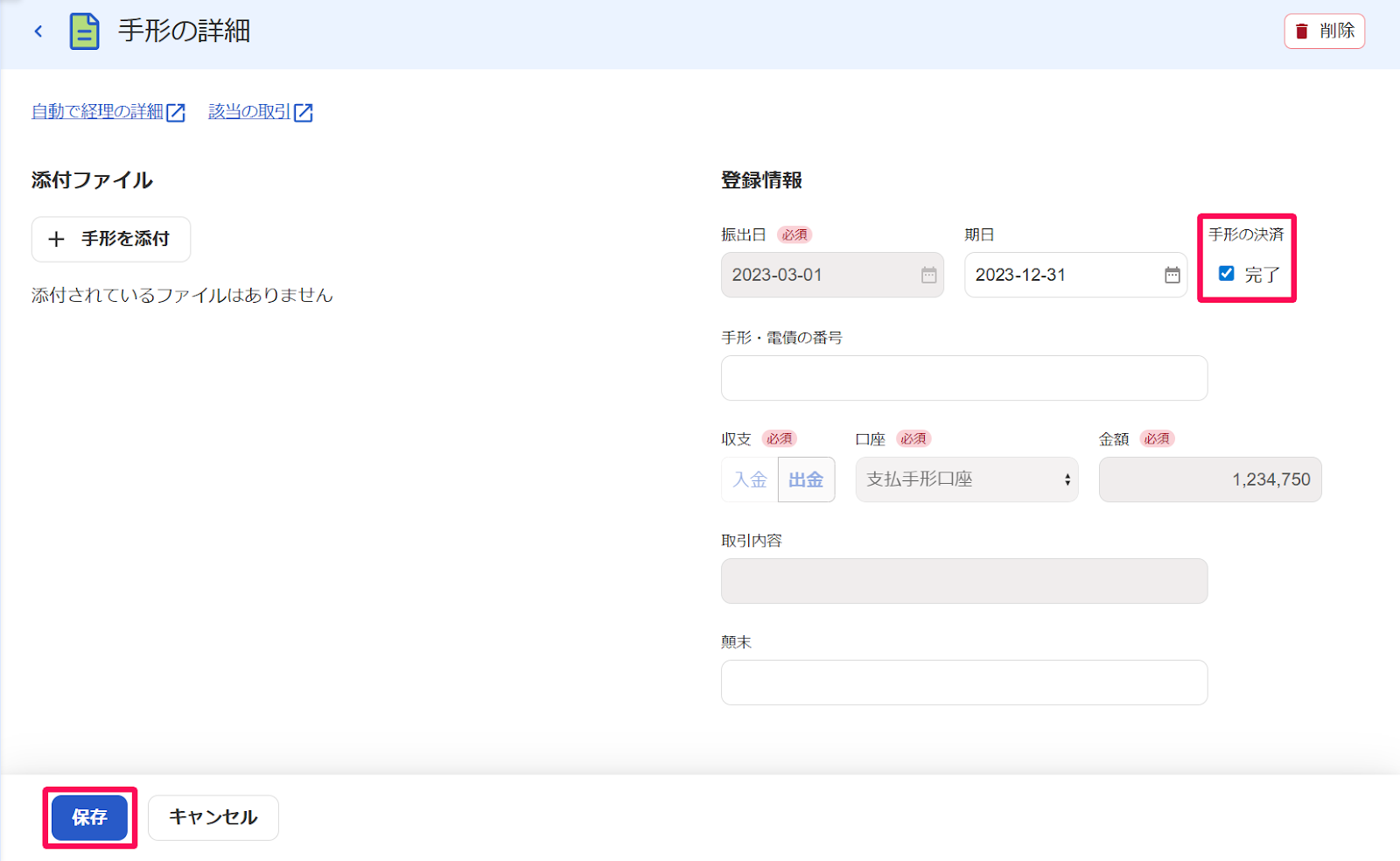Toggle the 完了 settlement checkbox
Screen dimensions: 1400x861
1227,273
